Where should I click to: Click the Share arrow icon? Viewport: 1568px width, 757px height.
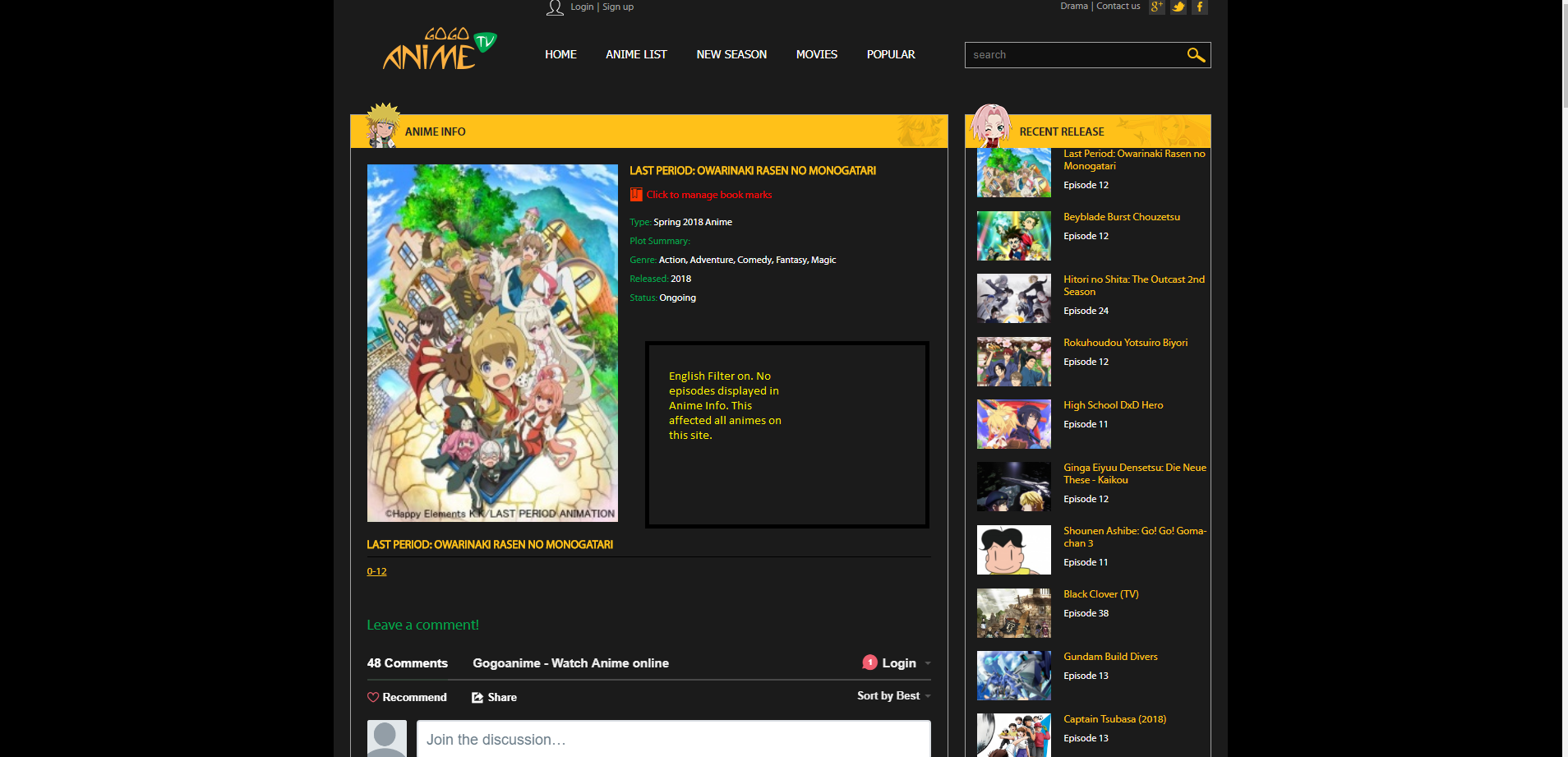[477, 697]
